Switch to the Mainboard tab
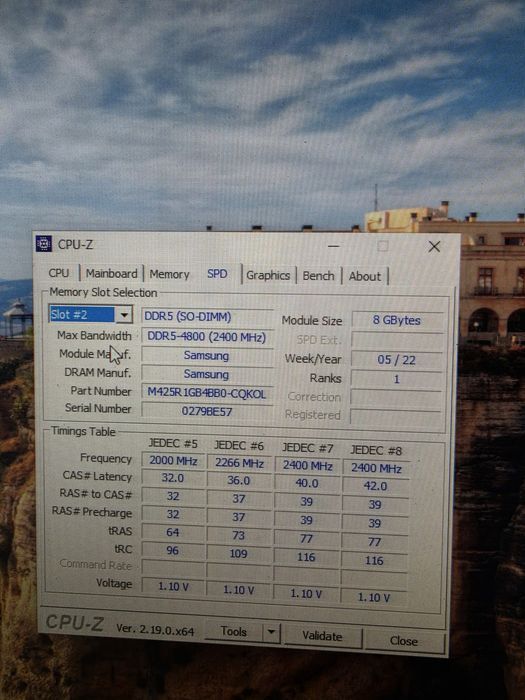The height and width of the screenshot is (700, 525). pos(111,273)
